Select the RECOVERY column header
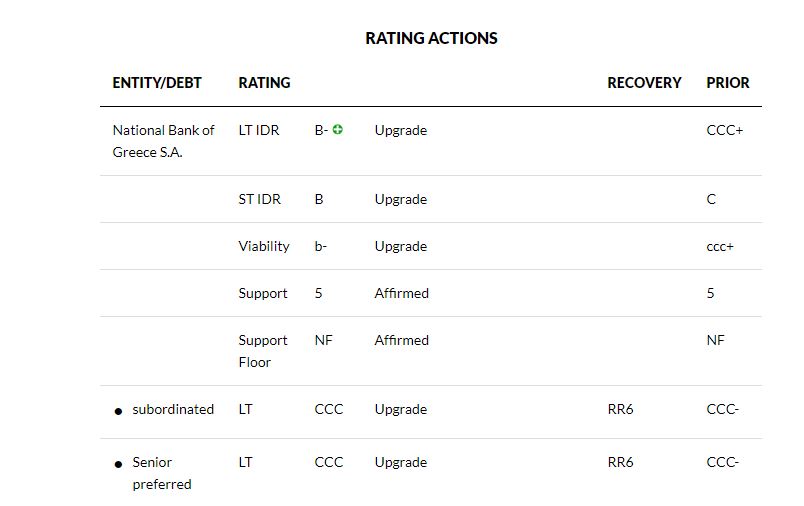 644,83
